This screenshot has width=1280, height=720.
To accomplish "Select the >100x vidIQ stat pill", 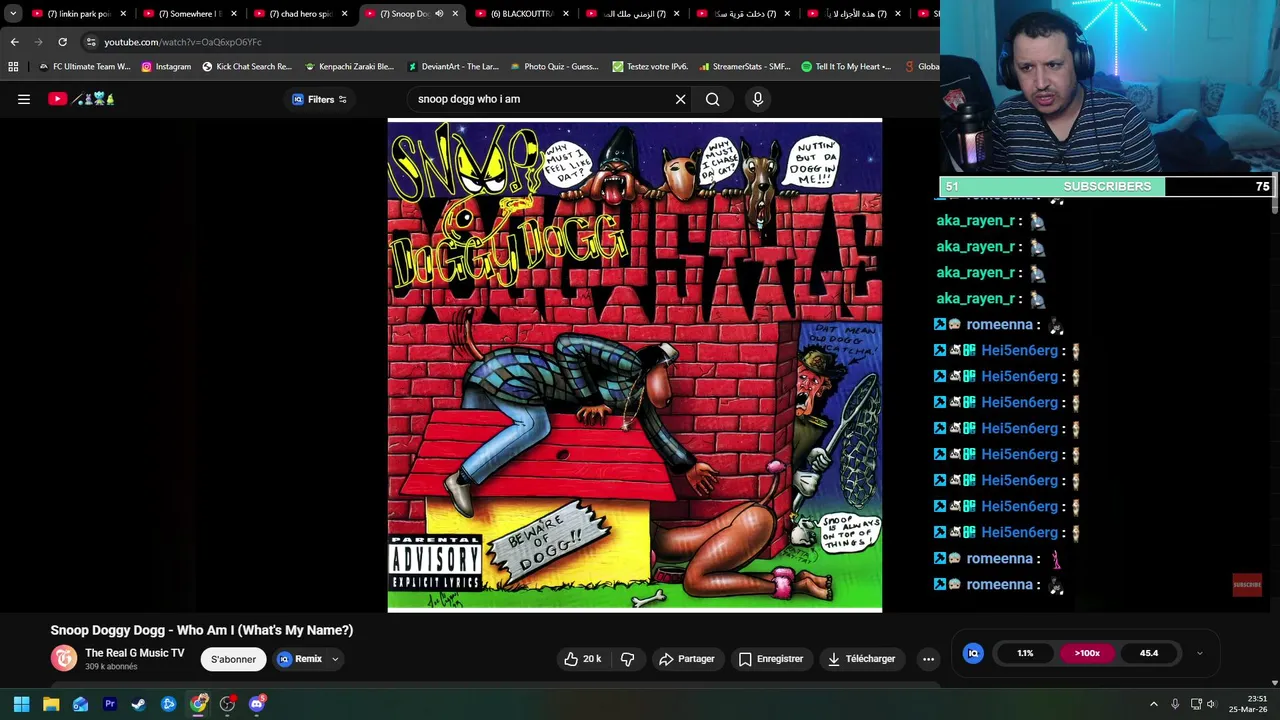I will click(x=1087, y=653).
